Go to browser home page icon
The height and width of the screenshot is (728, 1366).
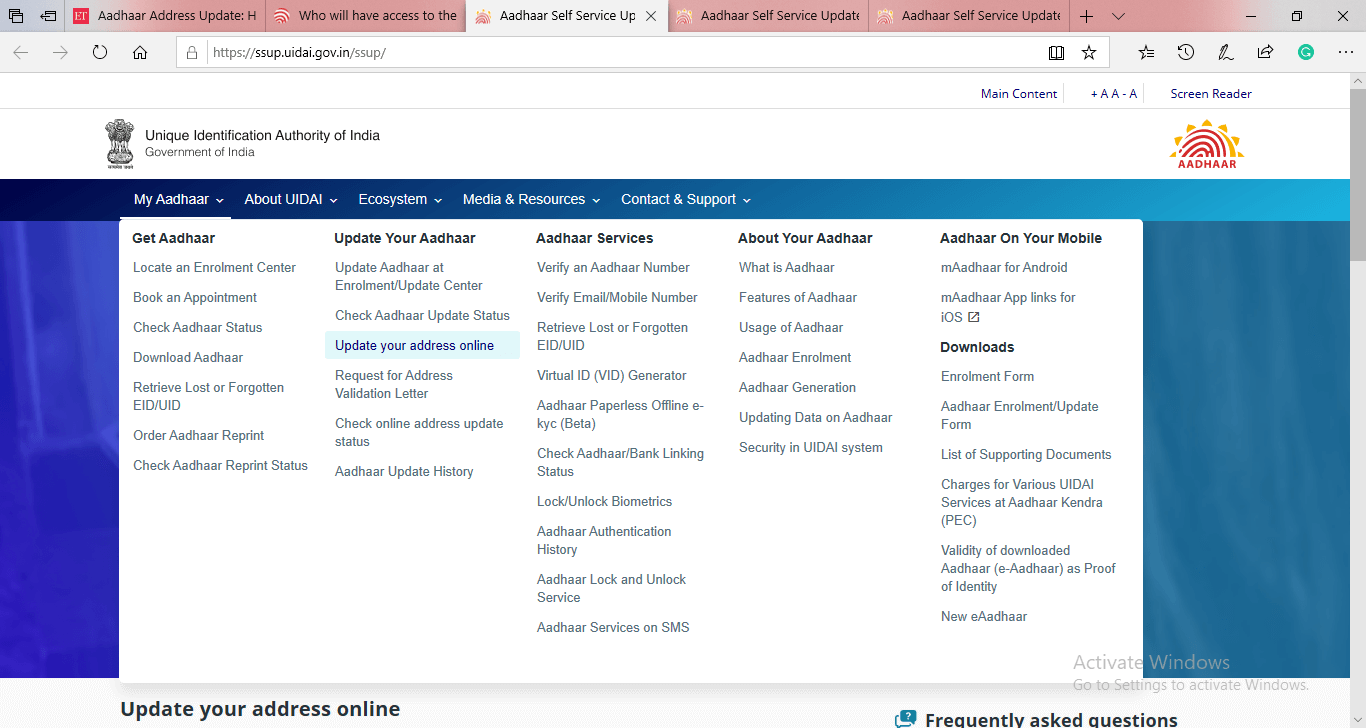coord(140,53)
